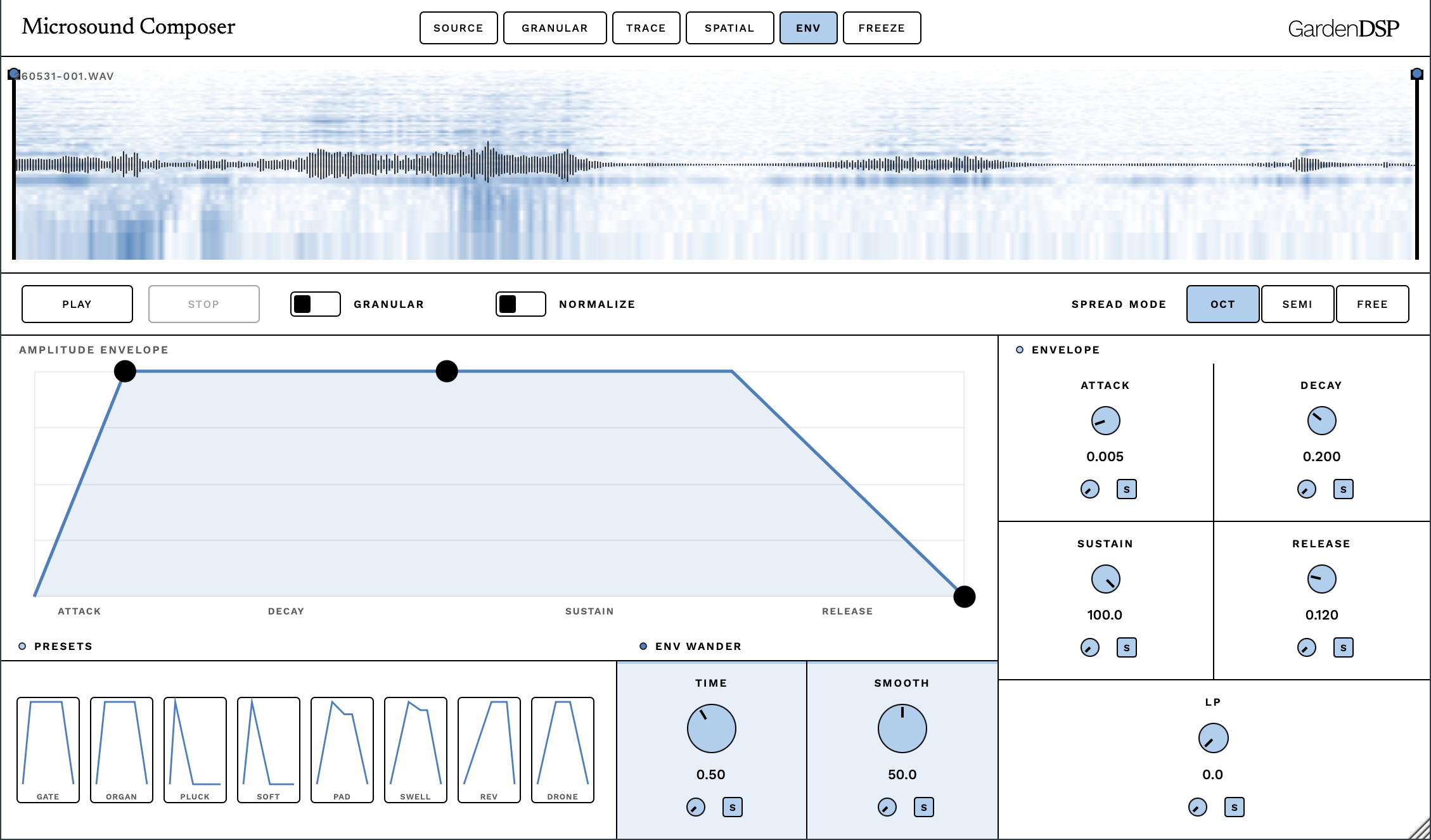Apply the PAD envelope preset

pos(342,750)
